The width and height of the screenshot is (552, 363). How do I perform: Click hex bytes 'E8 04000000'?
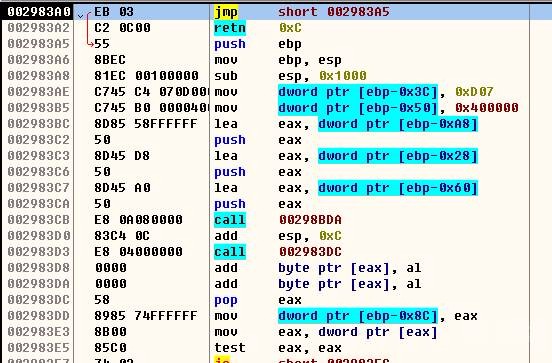click(x=138, y=252)
